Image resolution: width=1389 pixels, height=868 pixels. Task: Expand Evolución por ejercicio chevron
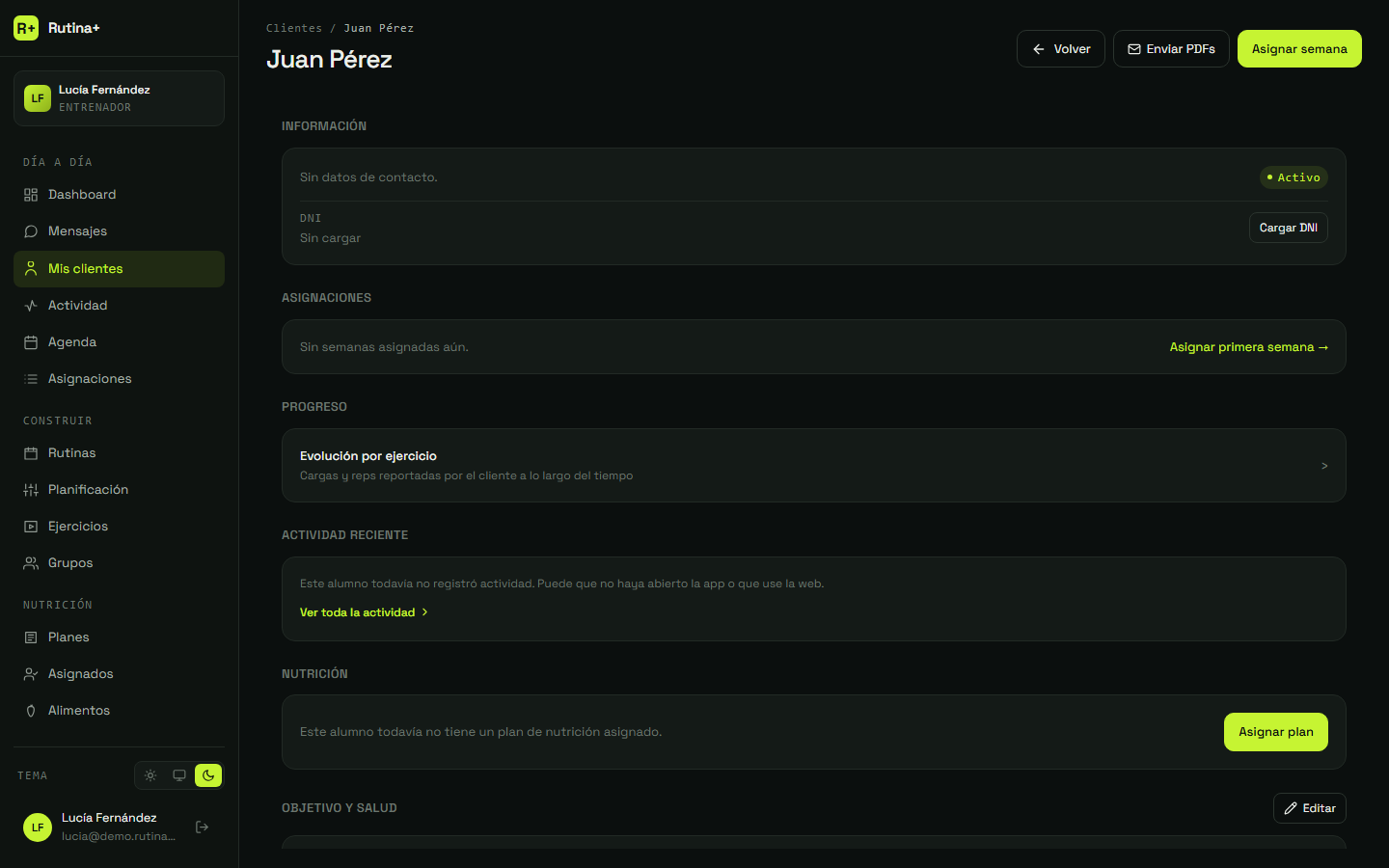(1324, 466)
